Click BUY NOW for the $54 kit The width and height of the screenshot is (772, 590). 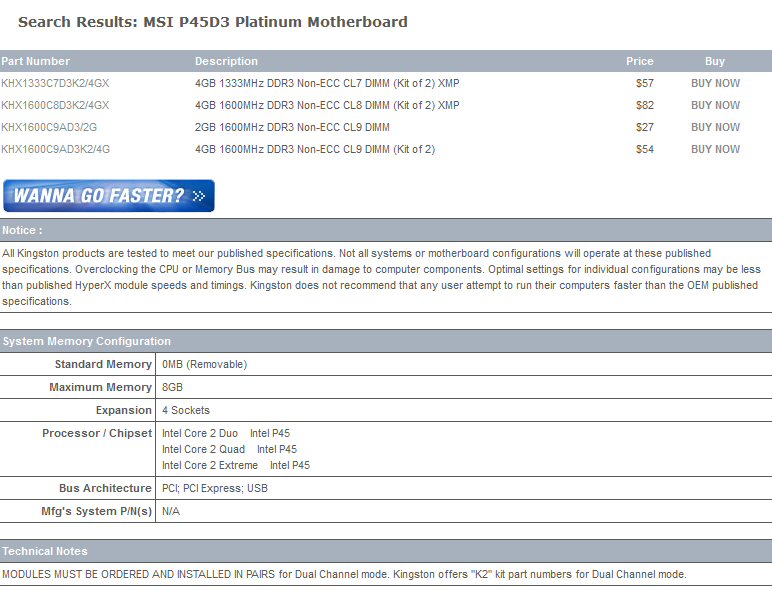coord(715,149)
